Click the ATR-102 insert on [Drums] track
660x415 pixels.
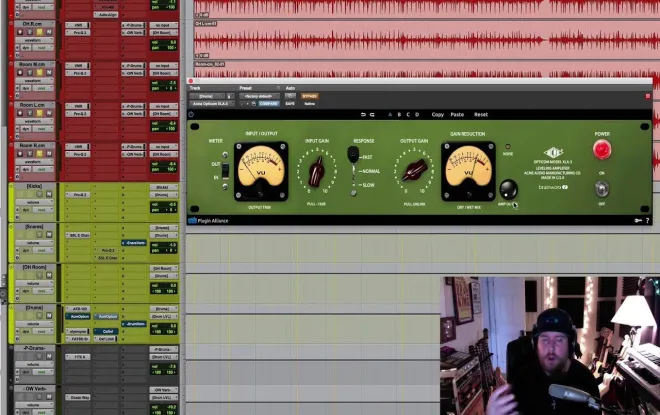[x=78, y=309]
